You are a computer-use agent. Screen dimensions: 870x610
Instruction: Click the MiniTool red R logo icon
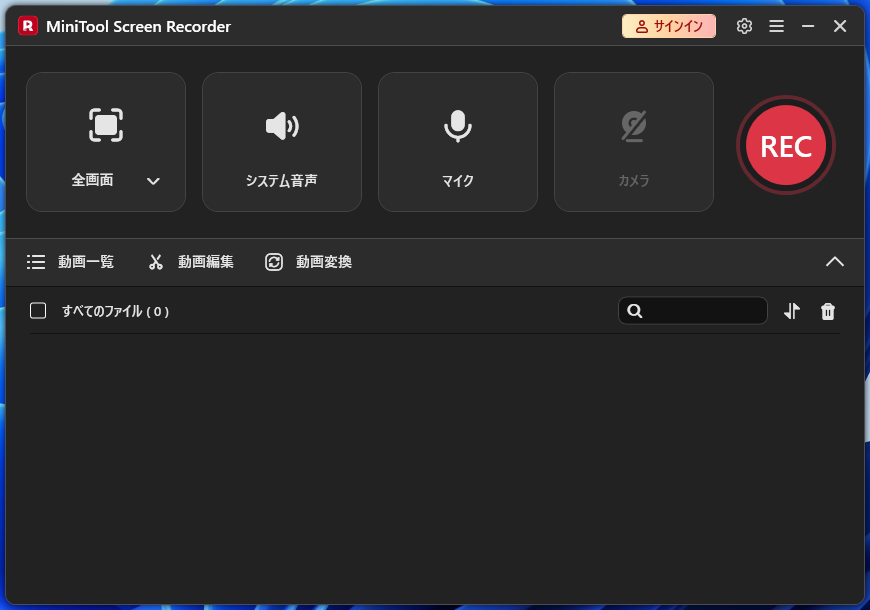tap(28, 26)
